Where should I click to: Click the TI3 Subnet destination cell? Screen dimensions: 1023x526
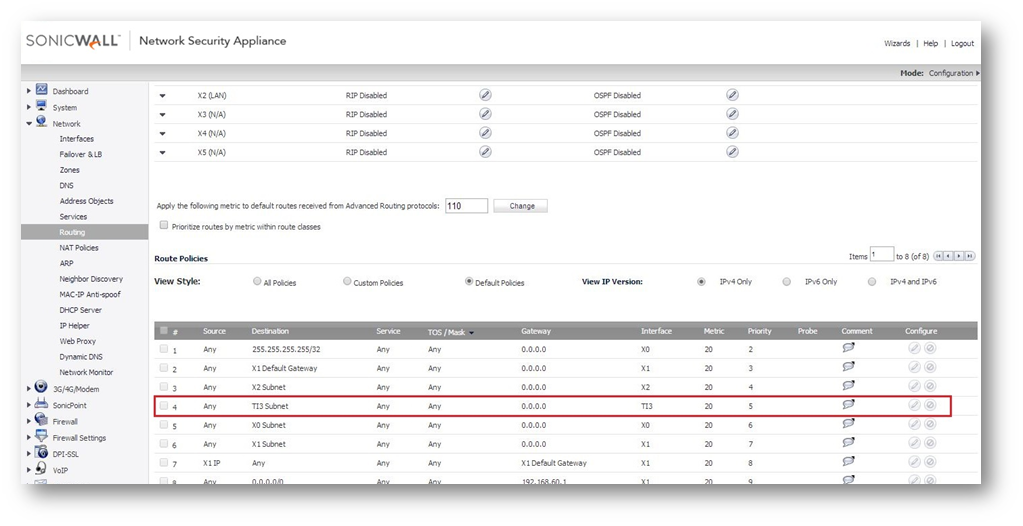(x=269, y=406)
